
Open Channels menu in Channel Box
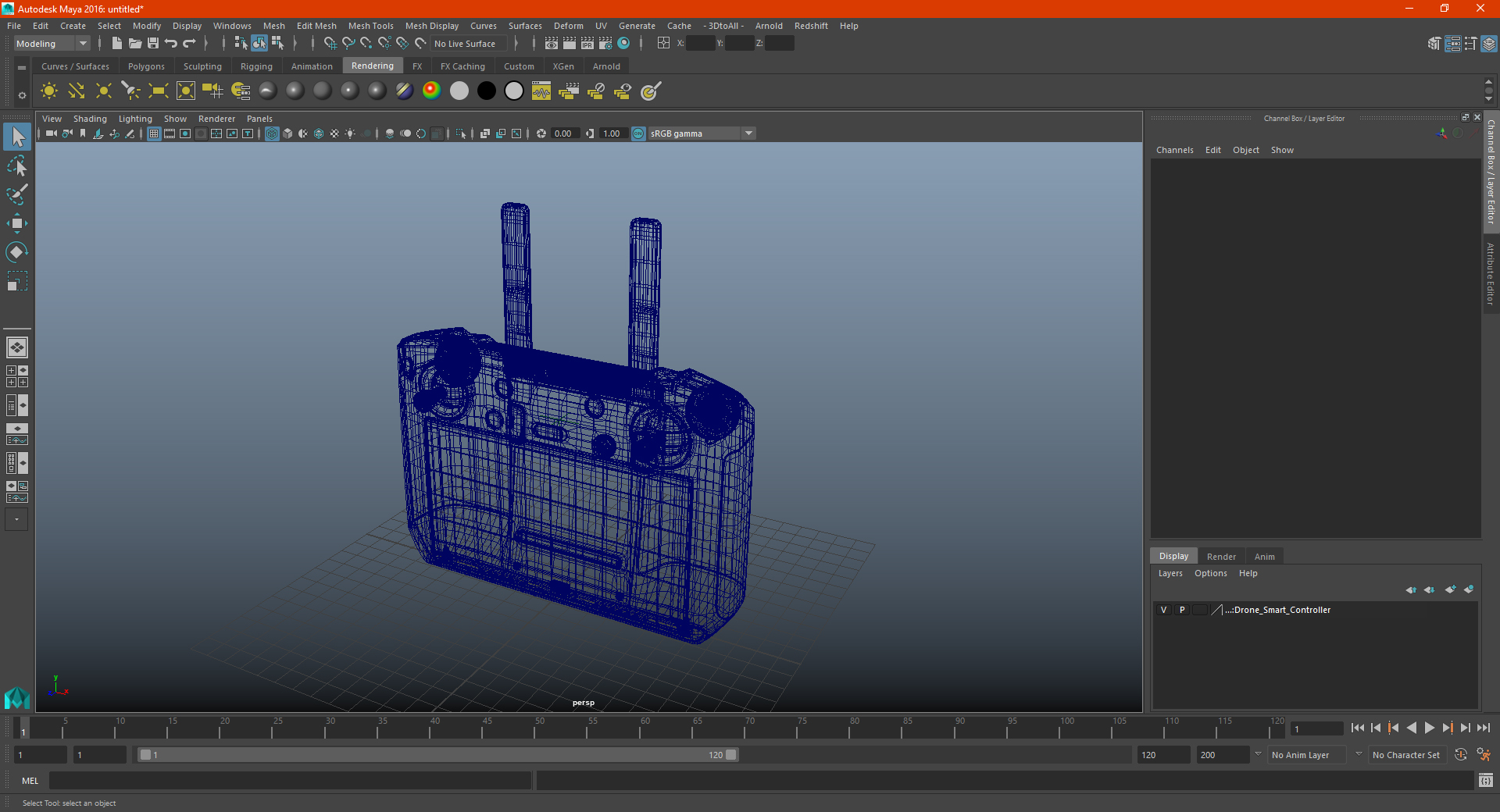point(1175,150)
